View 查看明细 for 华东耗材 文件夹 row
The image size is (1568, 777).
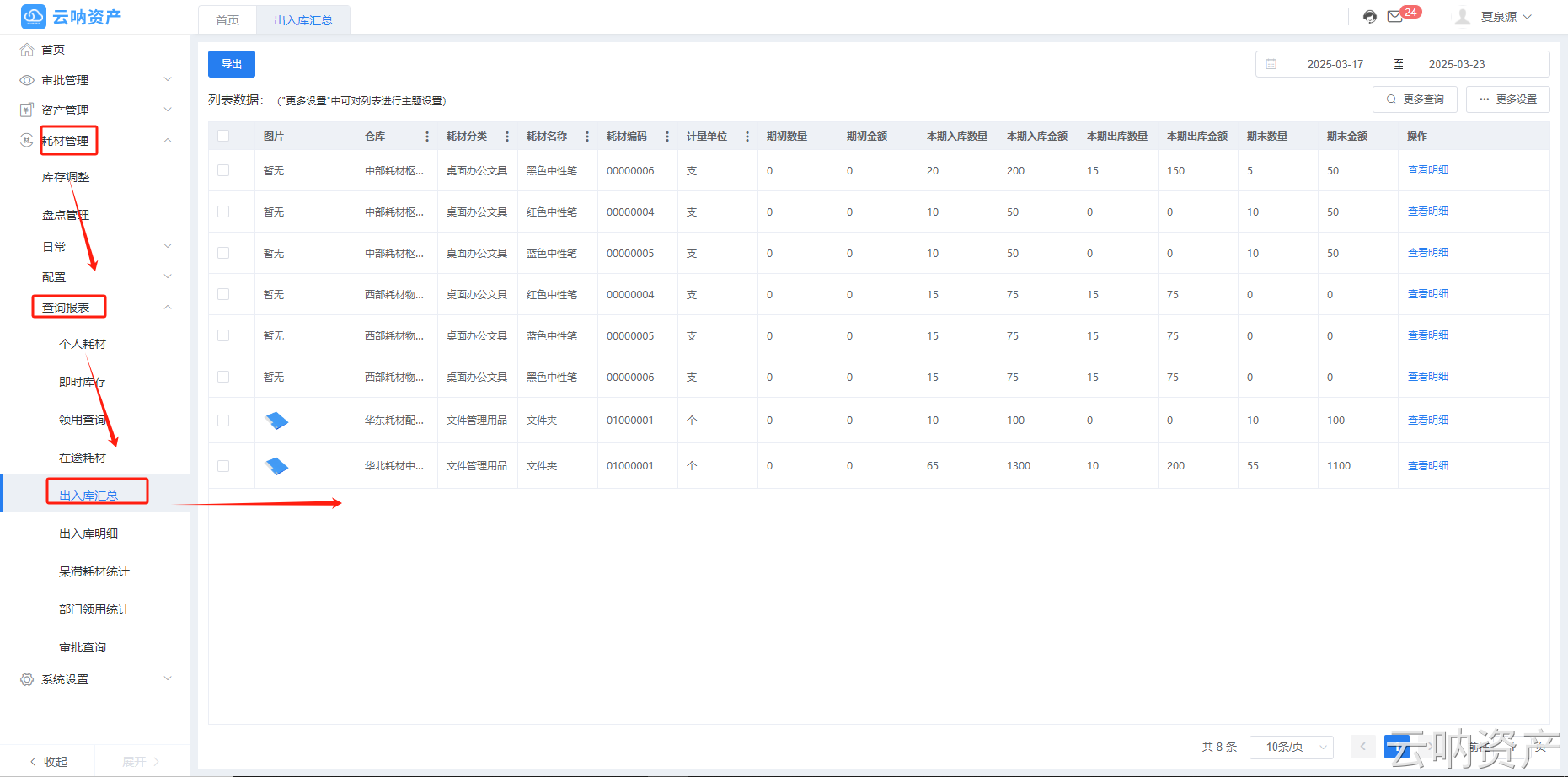pyautogui.click(x=1428, y=421)
